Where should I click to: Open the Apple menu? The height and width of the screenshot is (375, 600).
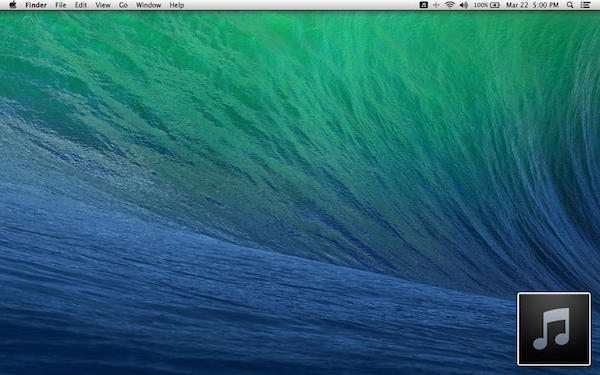tap(13, 5)
